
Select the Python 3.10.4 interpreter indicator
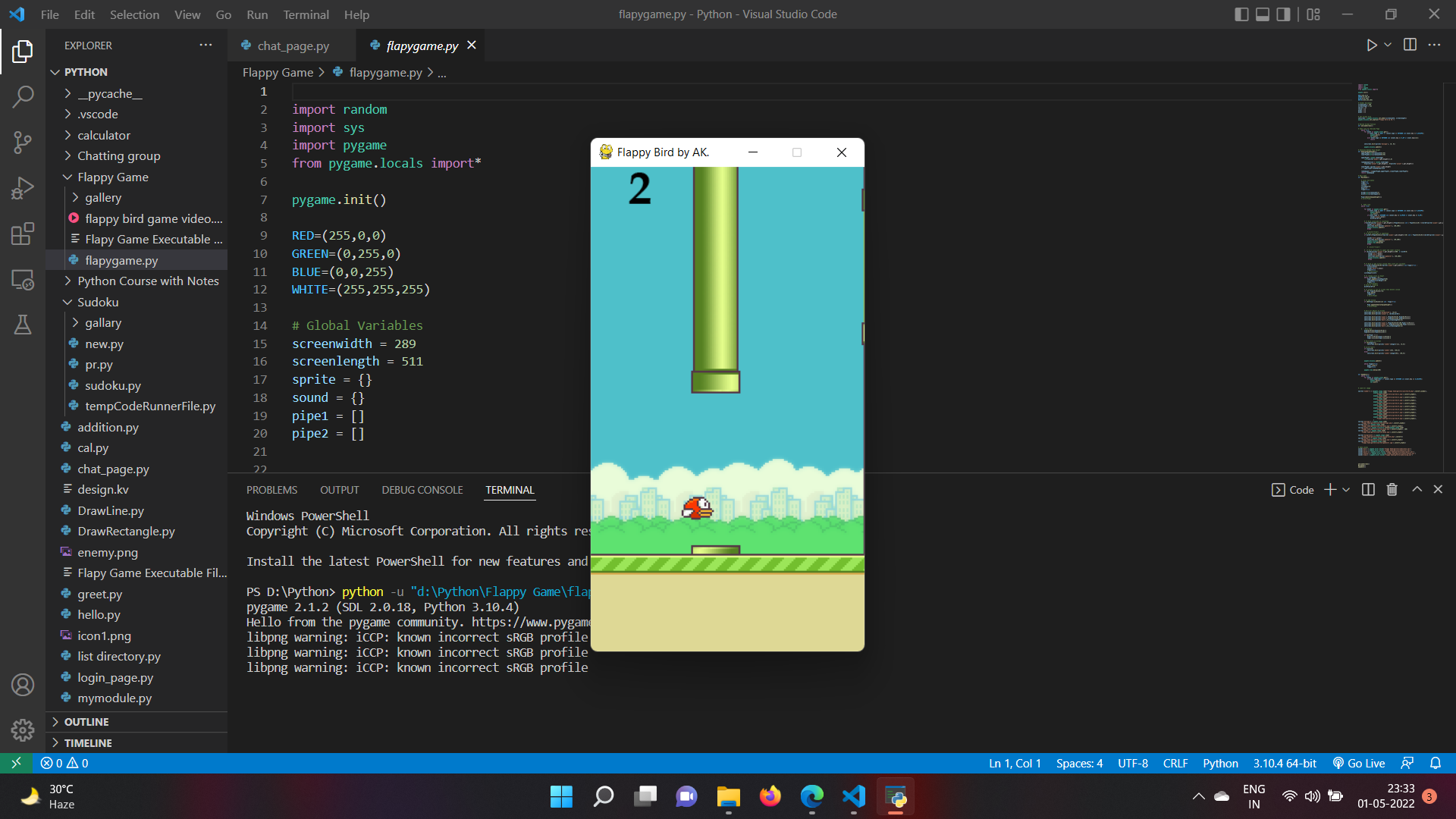pos(1284,763)
